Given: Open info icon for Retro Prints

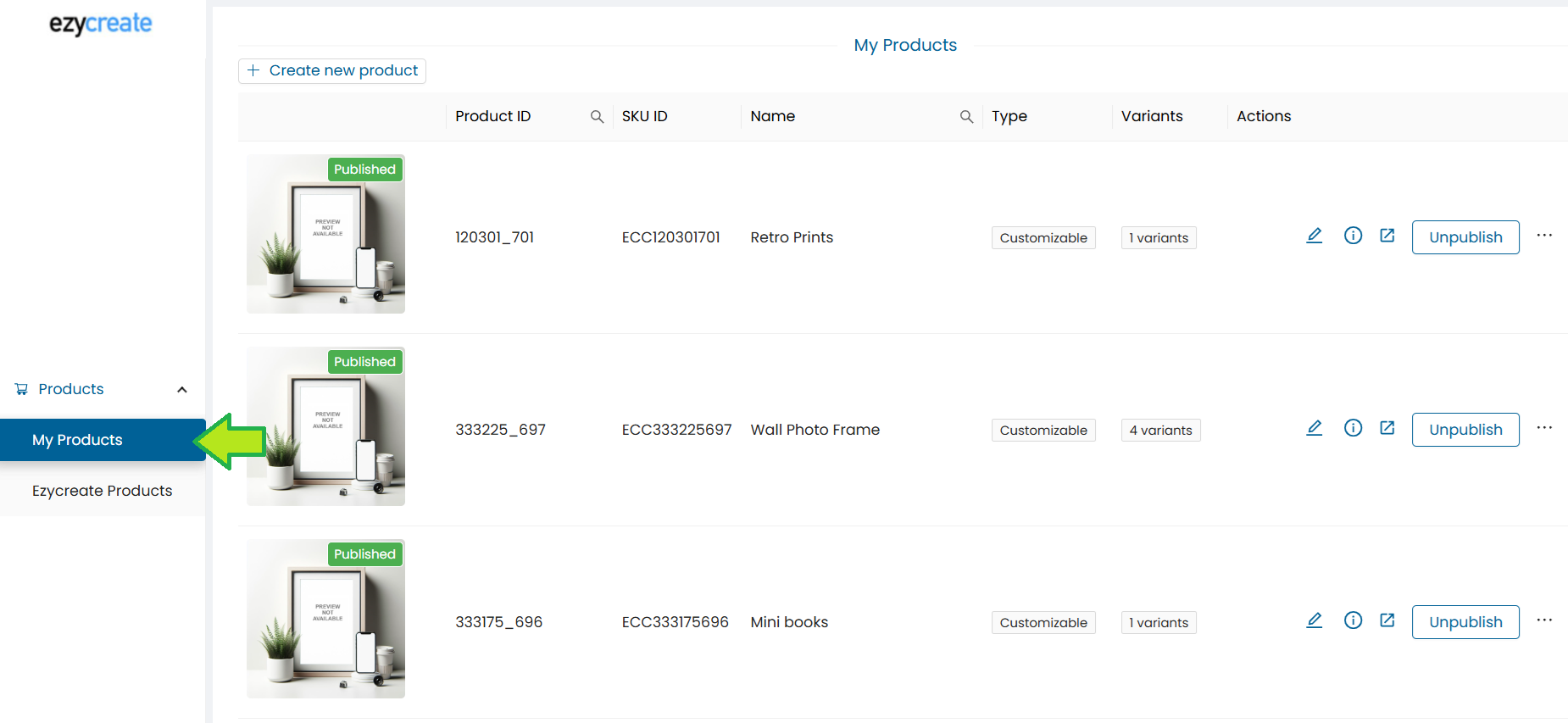Looking at the screenshot, I should tap(1353, 236).
